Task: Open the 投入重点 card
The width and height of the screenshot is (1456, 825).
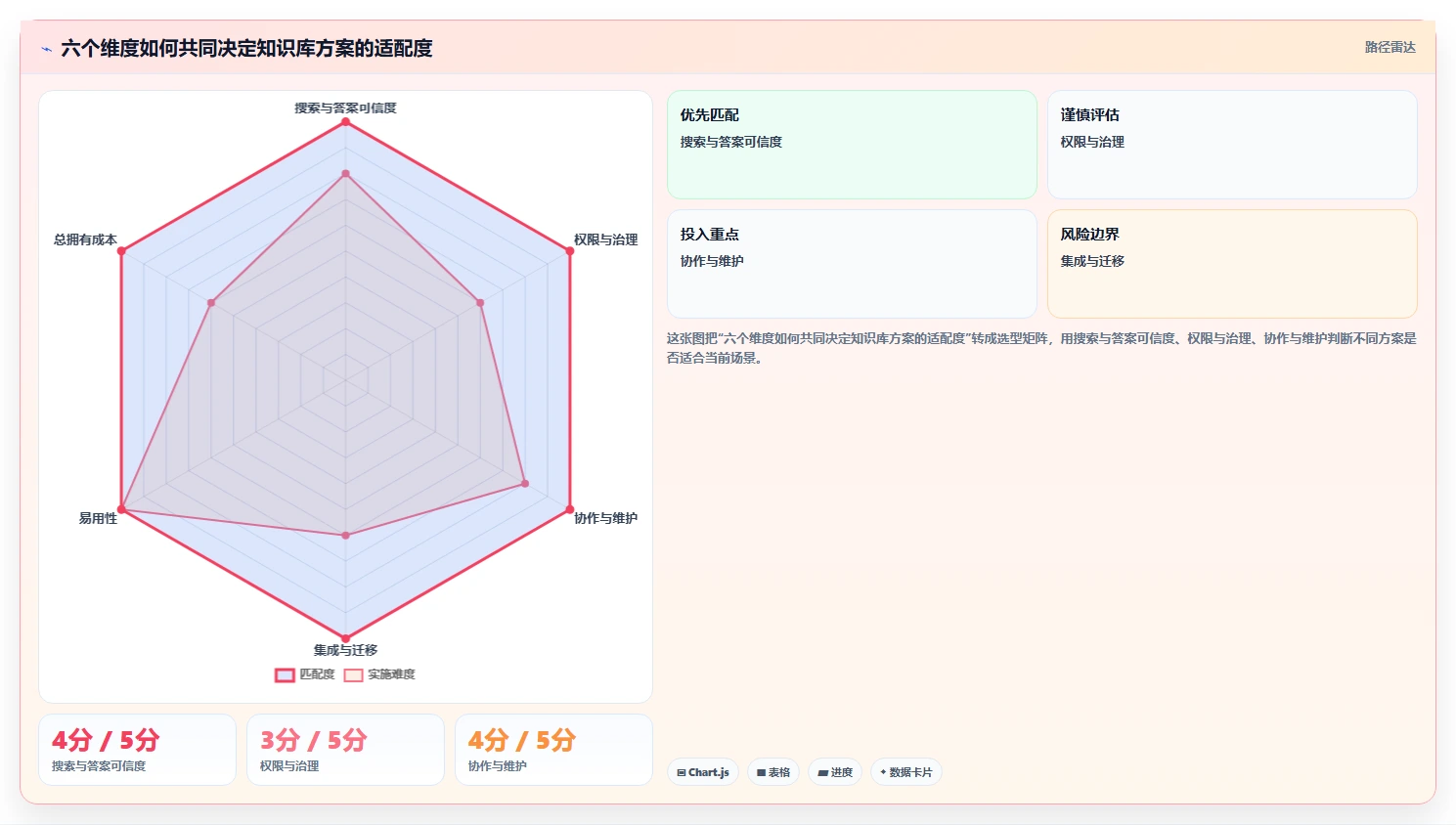Action: tap(852, 264)
